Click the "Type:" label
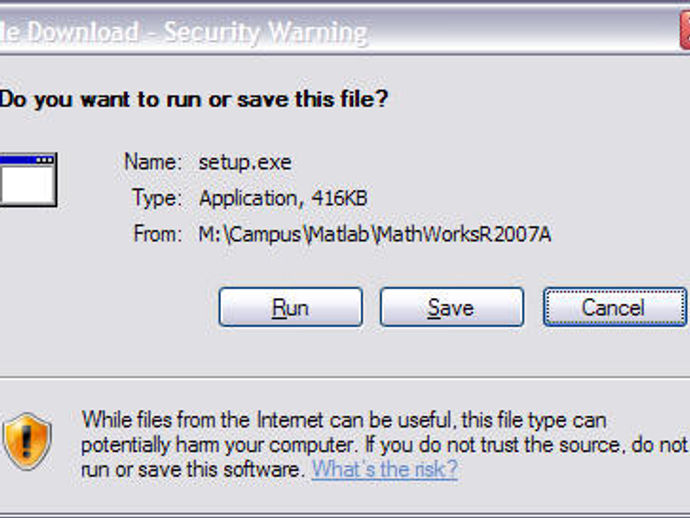 point(157,198)
